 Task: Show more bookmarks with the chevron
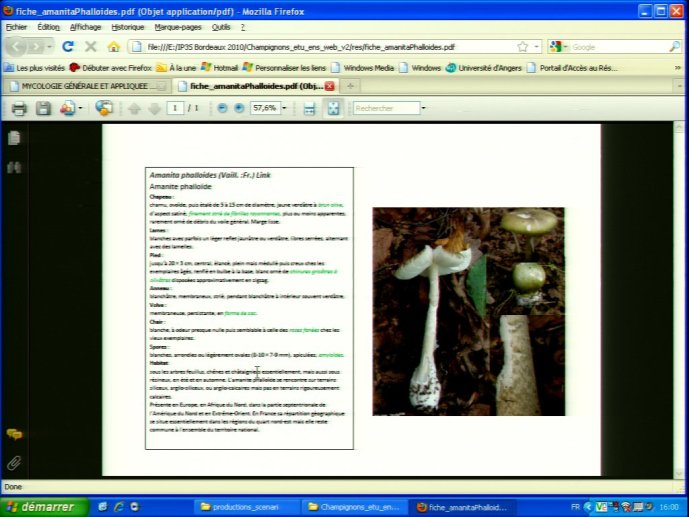pyautogui.click(x=678, y=68)
